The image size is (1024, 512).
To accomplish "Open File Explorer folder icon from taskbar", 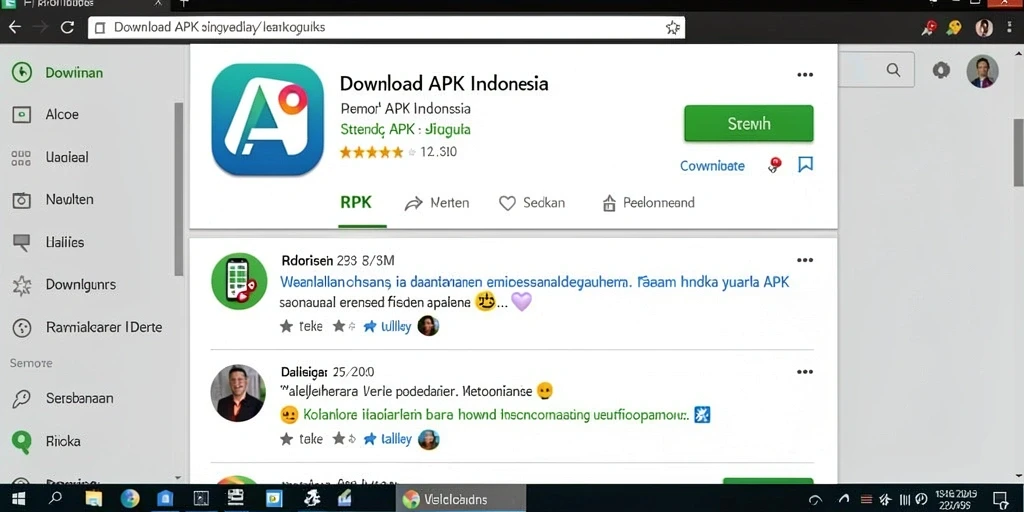I will [93, 499].
